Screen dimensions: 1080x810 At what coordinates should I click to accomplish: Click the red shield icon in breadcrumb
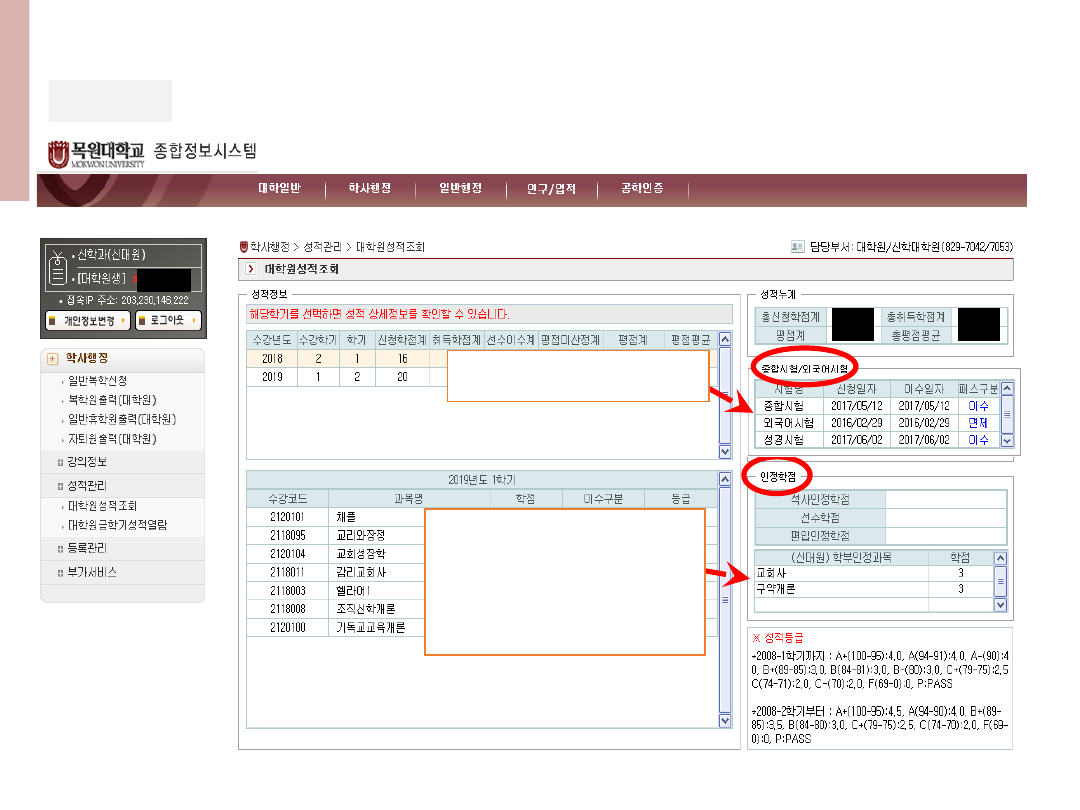[x=243, y=246]
